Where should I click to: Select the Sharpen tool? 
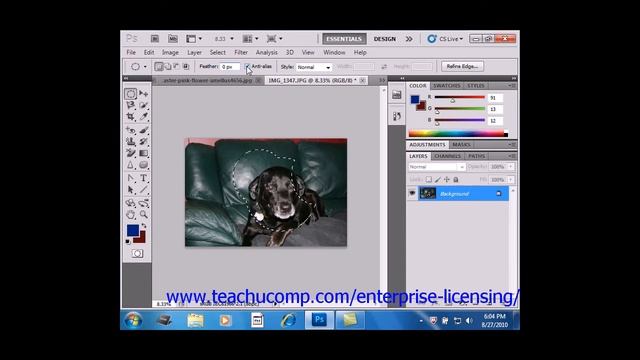(131, 165)
